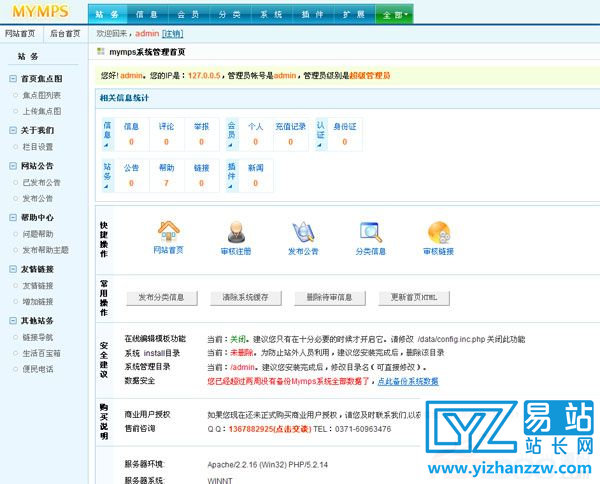600x484 pixels.
Task: Open the 分类信息 magnifier icon
Action: pos(370,232)
